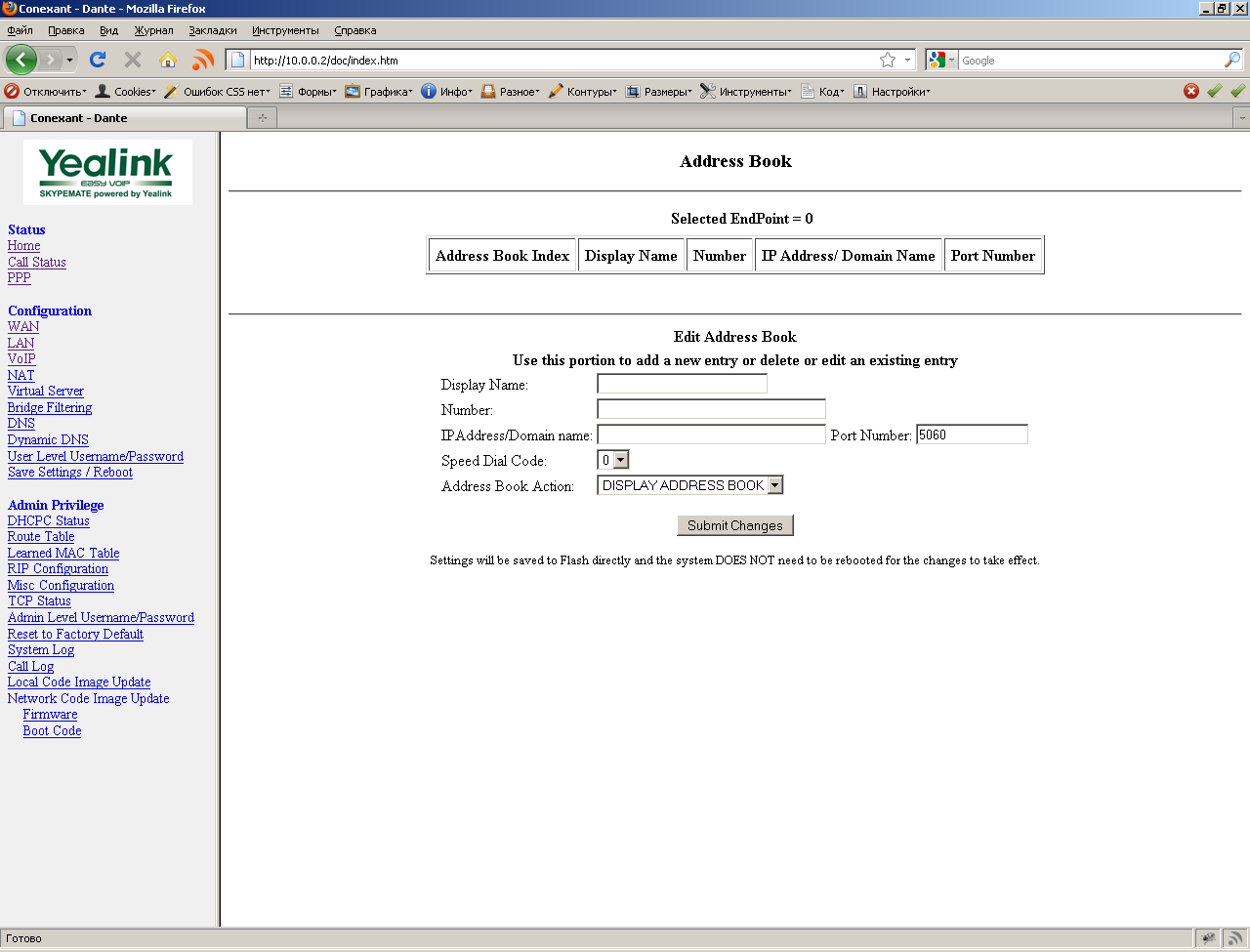The height and width of the screenshot is (952, 1250).
Task: Click the search magnifier icon
Action: (1232, 60)
